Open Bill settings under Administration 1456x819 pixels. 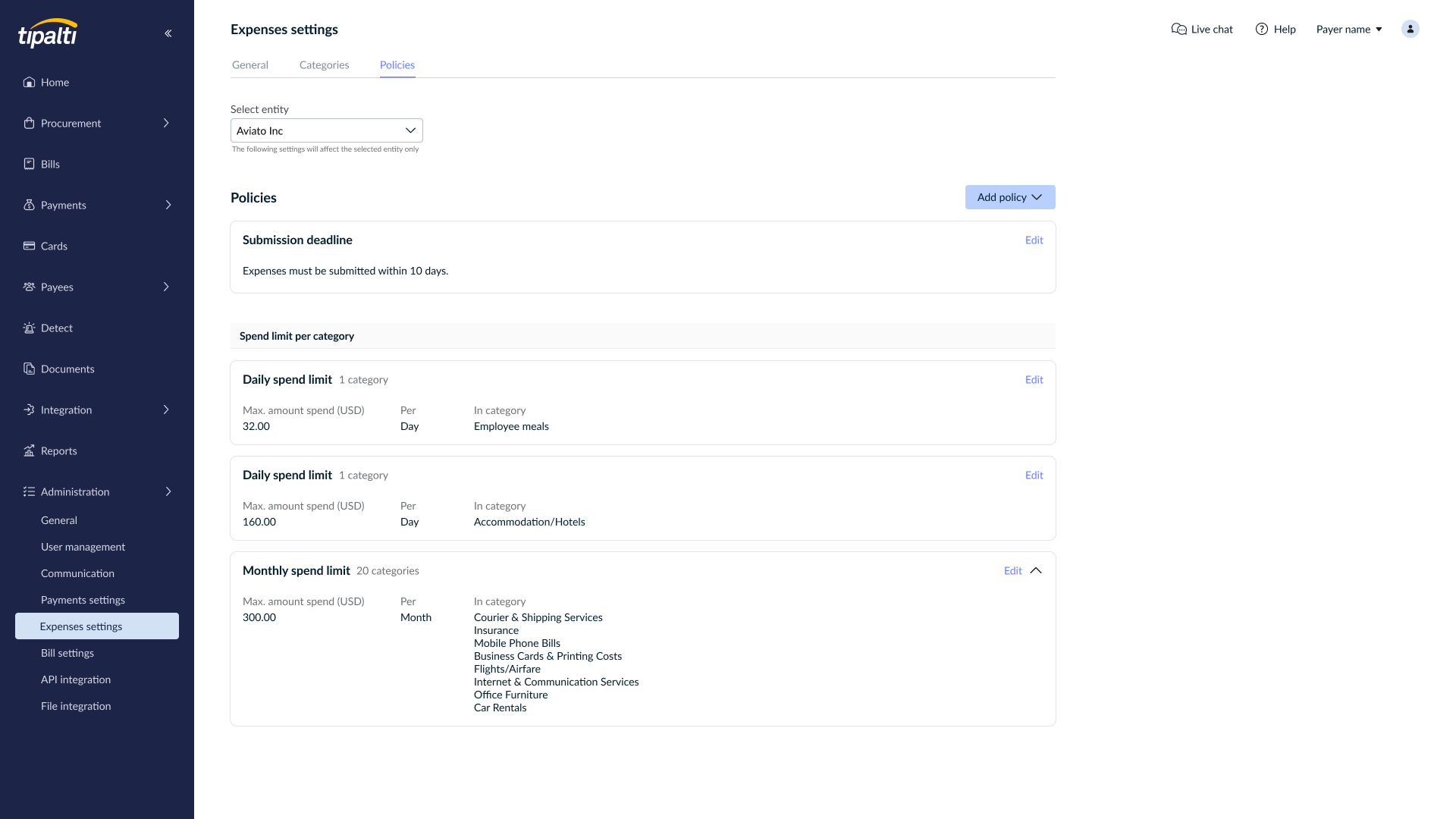point(67,653)
